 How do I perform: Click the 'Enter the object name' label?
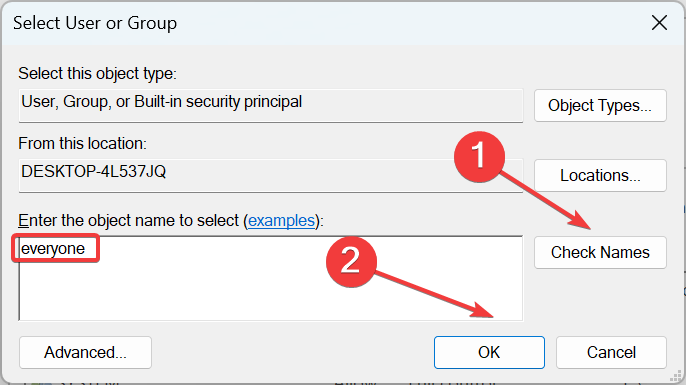(171, 220)
